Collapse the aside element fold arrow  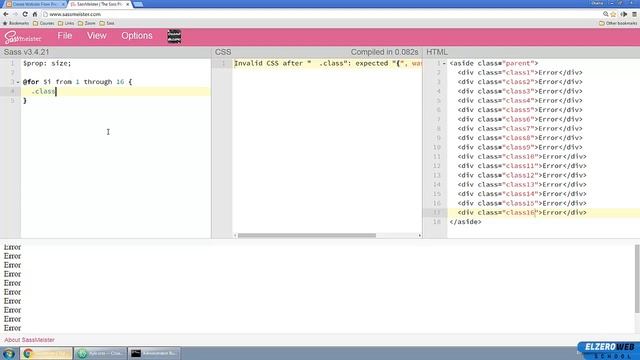coord(444,63)
